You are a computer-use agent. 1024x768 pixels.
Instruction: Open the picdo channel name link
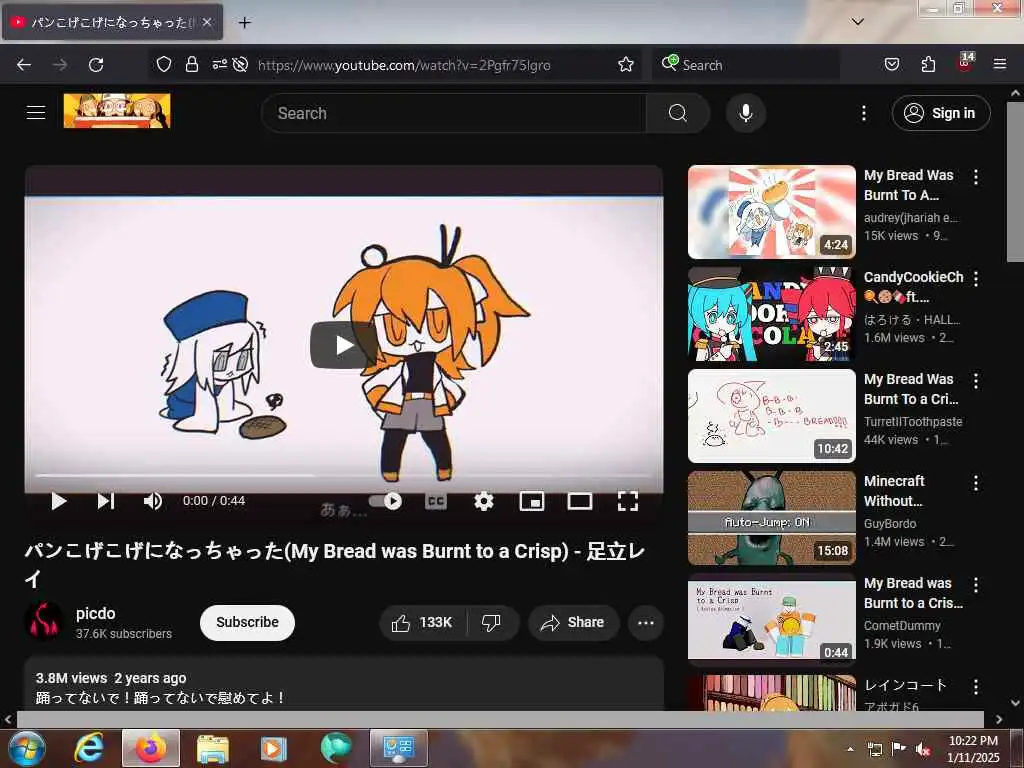point(95,613)
